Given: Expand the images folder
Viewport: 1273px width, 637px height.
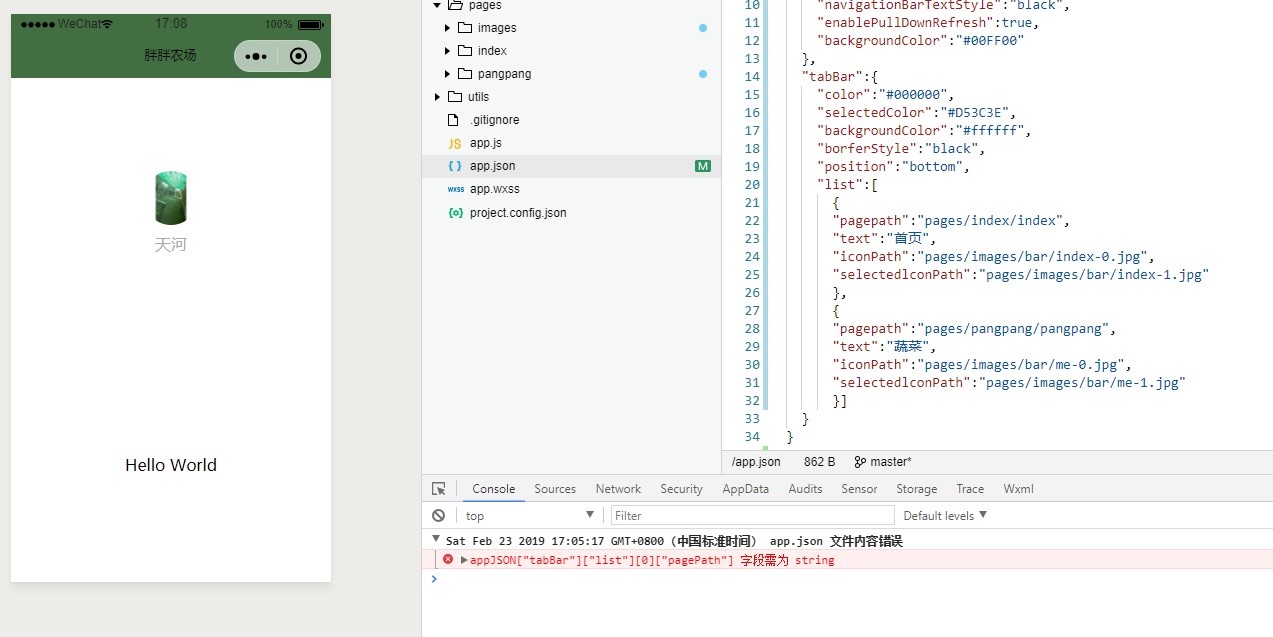Looking at the screenshot, I should pyautogui.click(x=448, y=28).
